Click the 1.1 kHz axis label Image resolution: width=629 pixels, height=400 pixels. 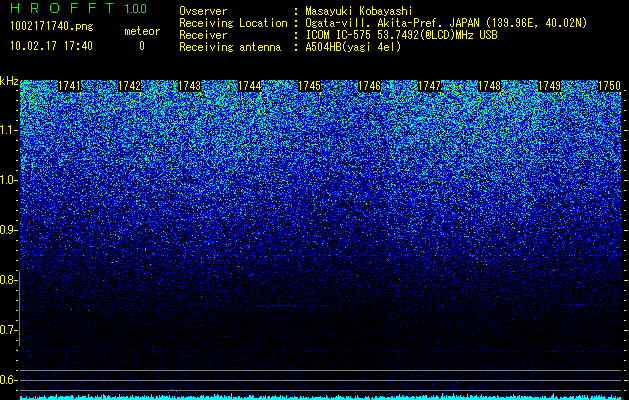pos(7,130)
